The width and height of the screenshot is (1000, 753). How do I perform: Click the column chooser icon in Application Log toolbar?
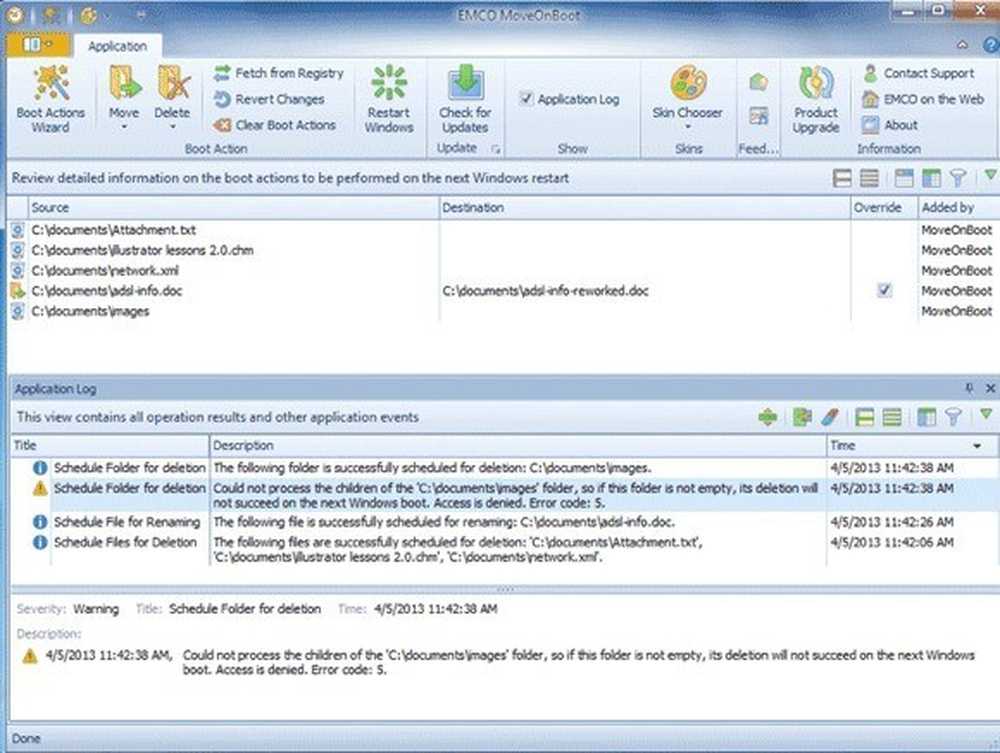(x=926, y=417)
